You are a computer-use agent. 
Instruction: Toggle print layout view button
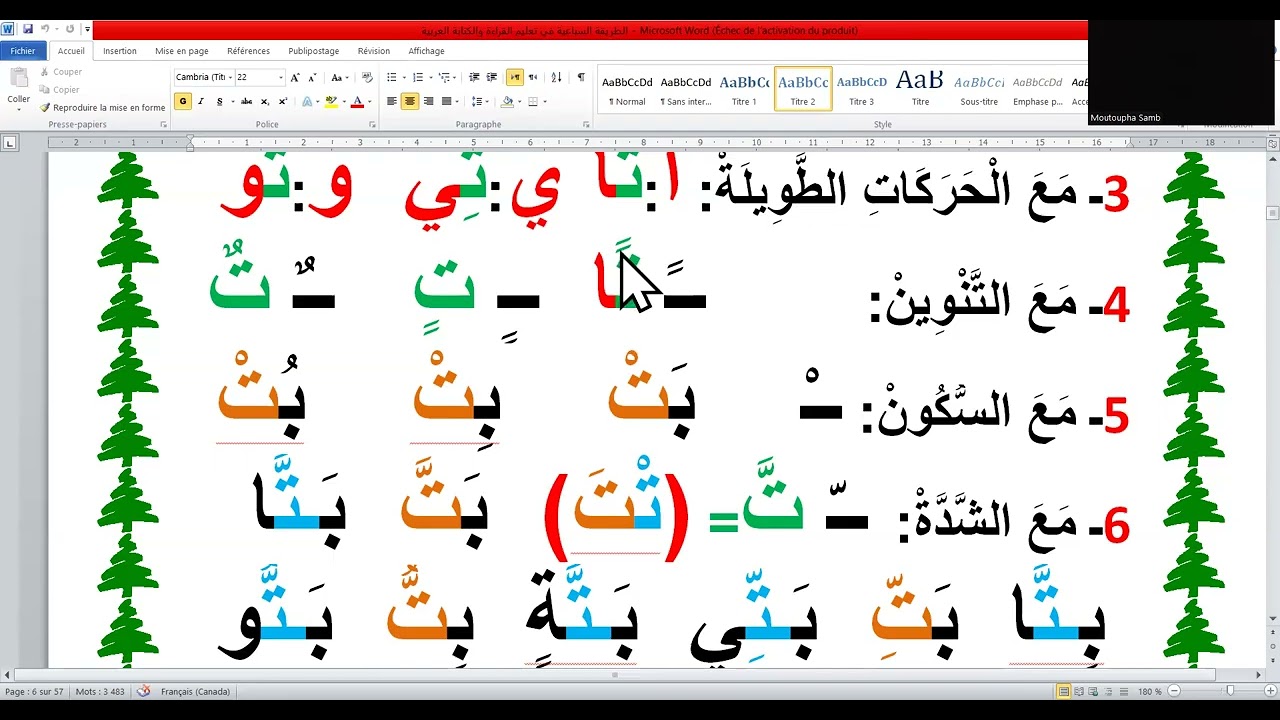pos(1064,691)
